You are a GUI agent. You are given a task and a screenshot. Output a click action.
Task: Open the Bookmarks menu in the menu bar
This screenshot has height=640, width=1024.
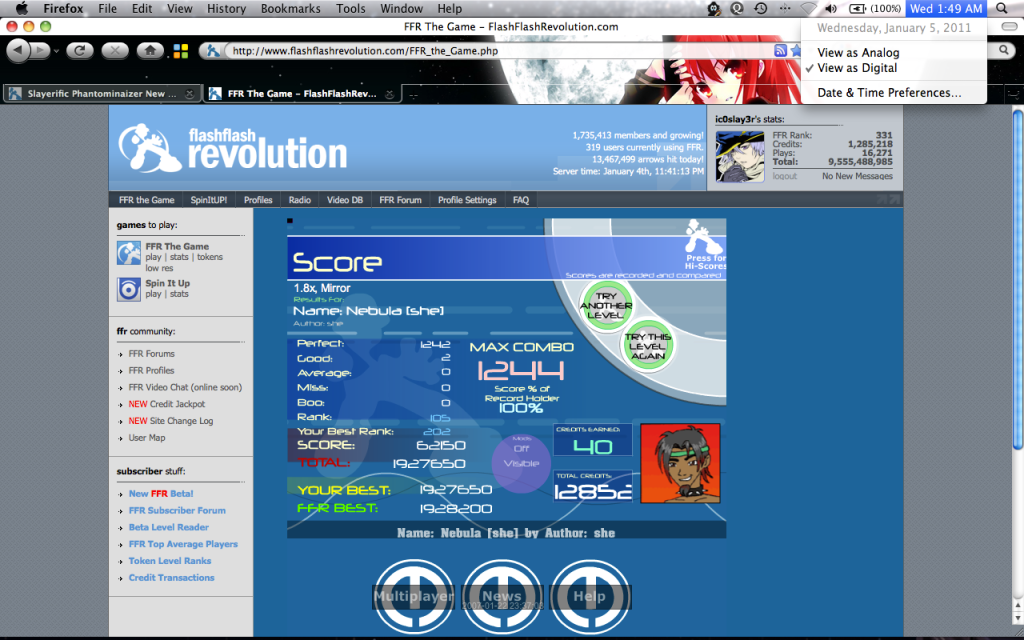[290, 9]
